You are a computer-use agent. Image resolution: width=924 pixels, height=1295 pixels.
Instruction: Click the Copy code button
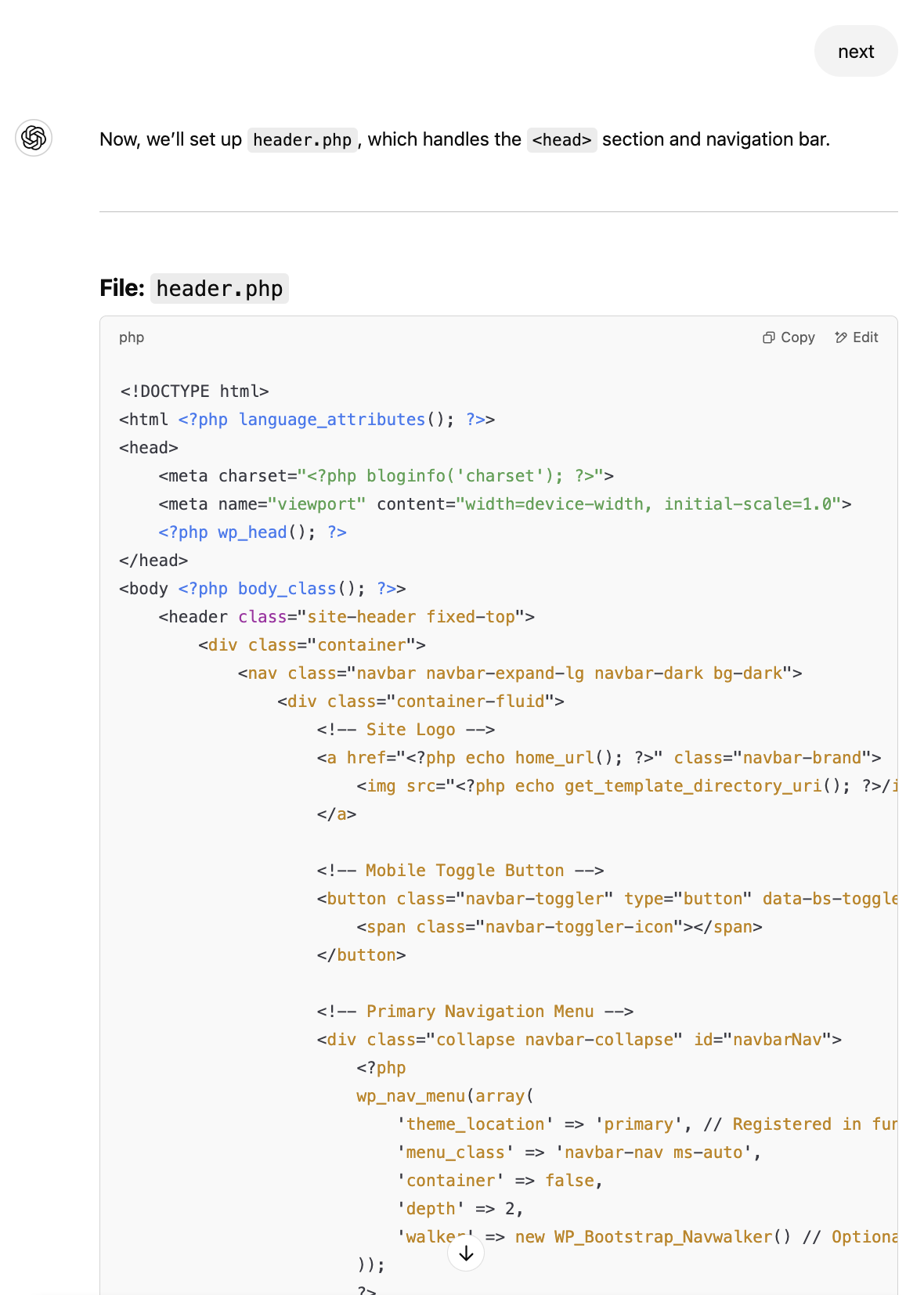(789, 337)
